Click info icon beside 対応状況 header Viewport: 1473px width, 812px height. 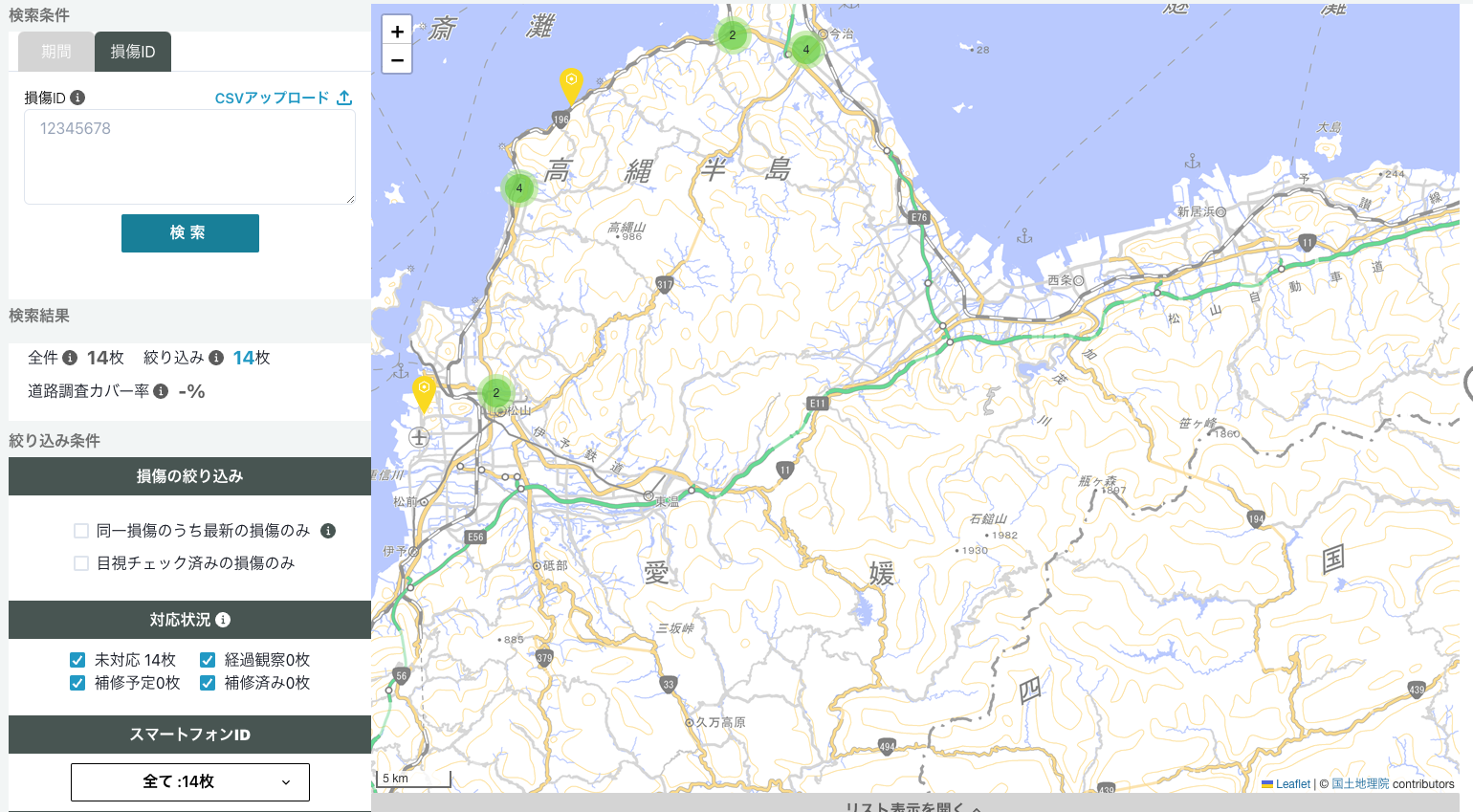coord(223,620)
